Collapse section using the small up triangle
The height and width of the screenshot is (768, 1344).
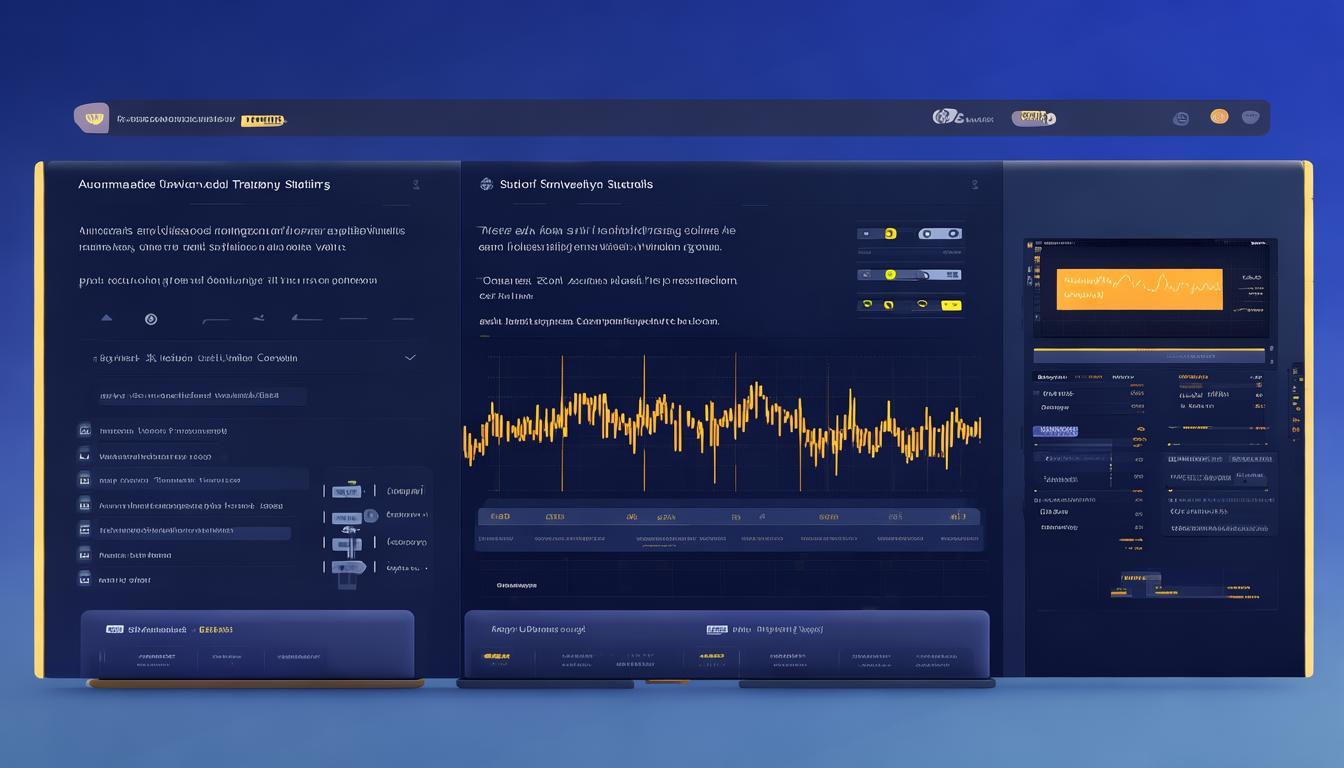[x=107, y=318]
